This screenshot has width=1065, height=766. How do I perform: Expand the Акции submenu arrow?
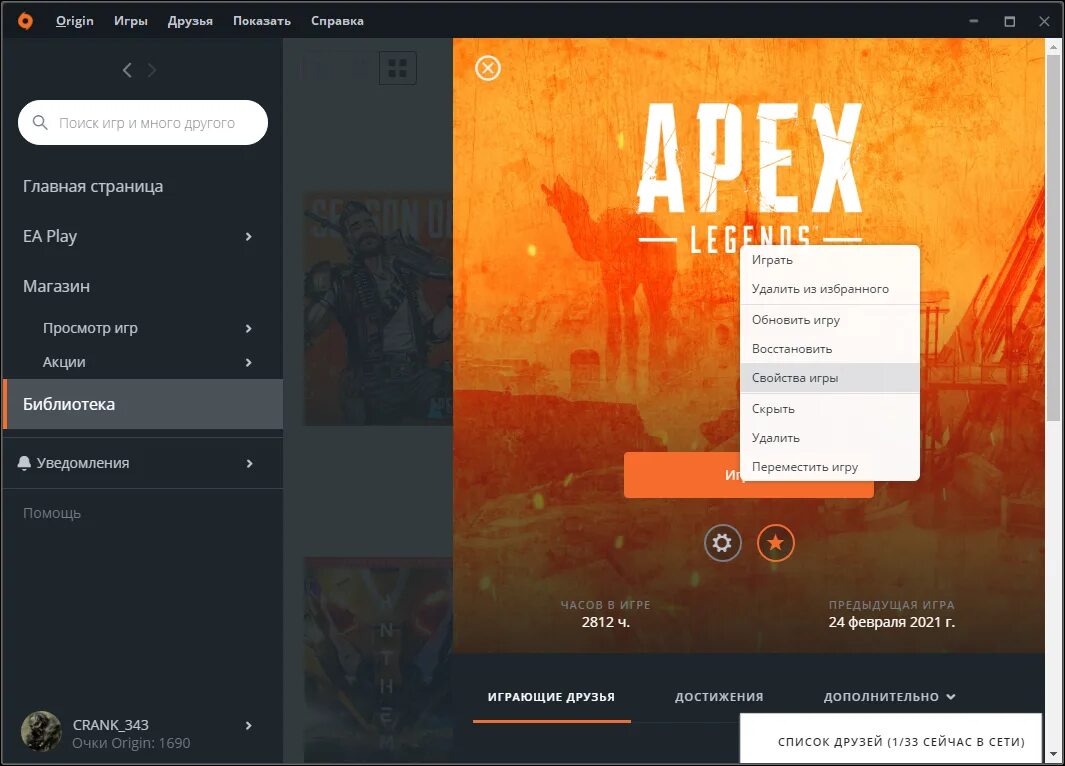point(249,363)
